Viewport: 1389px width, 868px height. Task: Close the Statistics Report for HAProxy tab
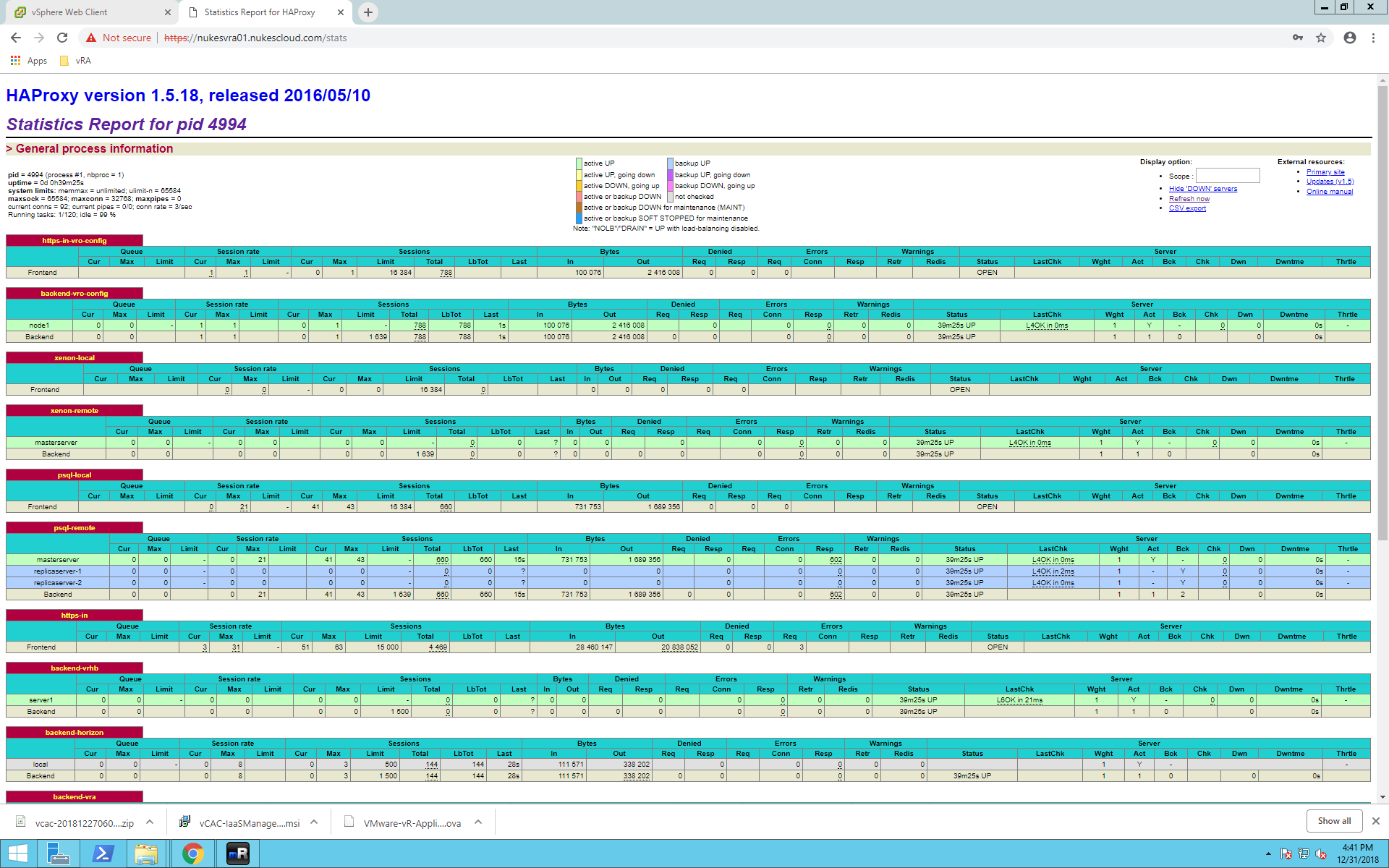pyautogui.click(x=341, y=12)
